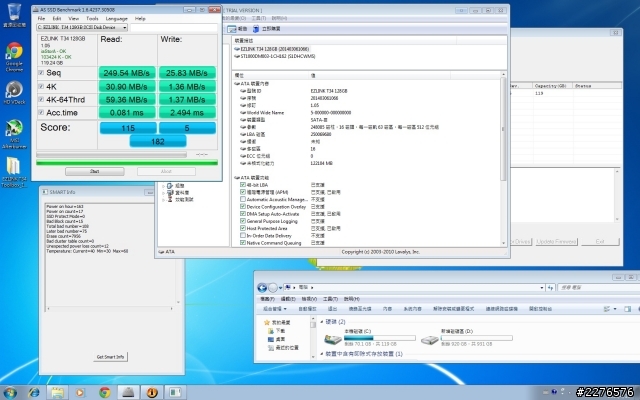
Task: Click the blue update icon in Lavalys toolbar
Action: click(x=256, y=29)
